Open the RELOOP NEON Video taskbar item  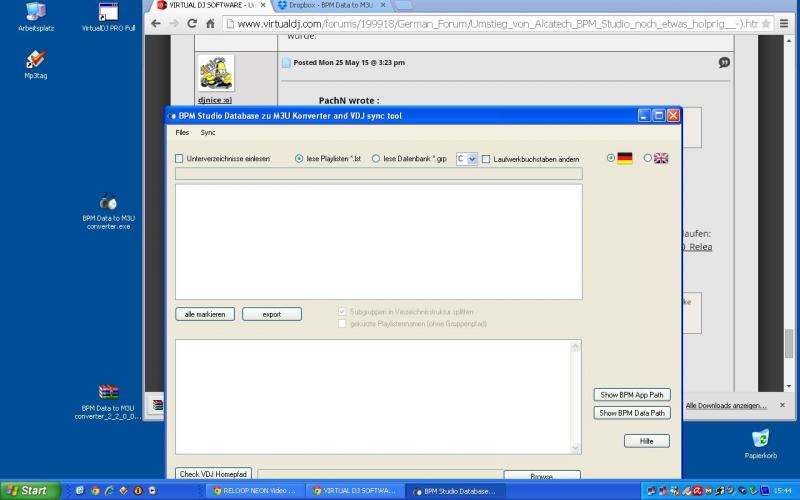tap(254, 491)
